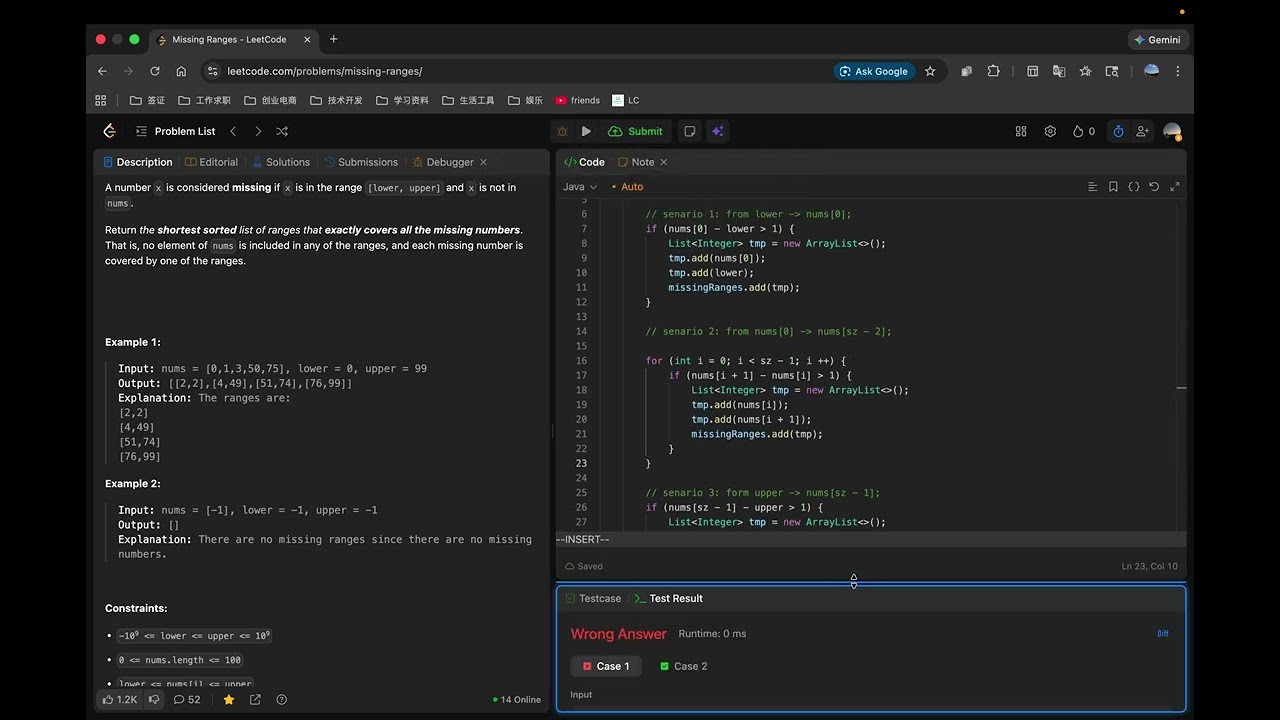The image size is (1280, 720).
Task: Go to next problem arrow
Action: (257, 131)
